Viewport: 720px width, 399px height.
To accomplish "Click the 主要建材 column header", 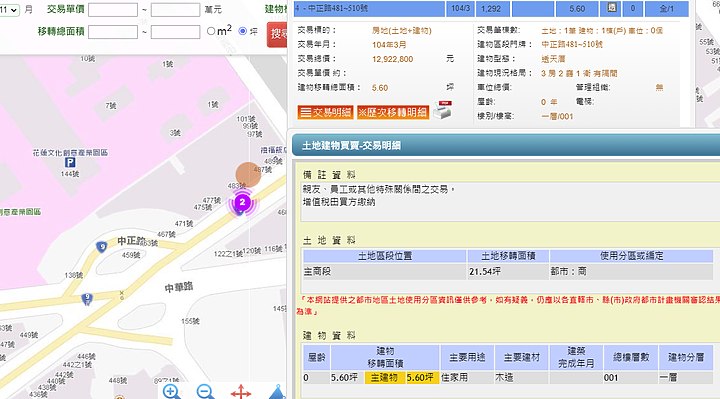I will pos(522,357).
